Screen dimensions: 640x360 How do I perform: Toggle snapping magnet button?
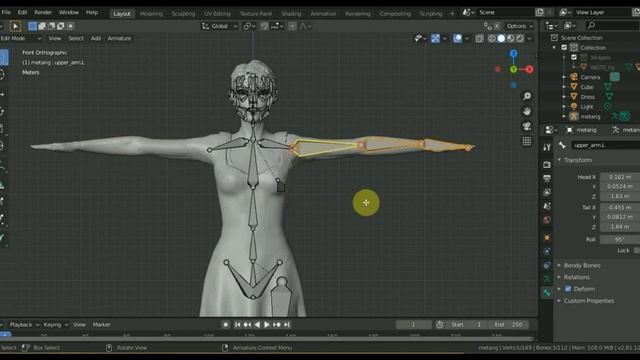264,26
